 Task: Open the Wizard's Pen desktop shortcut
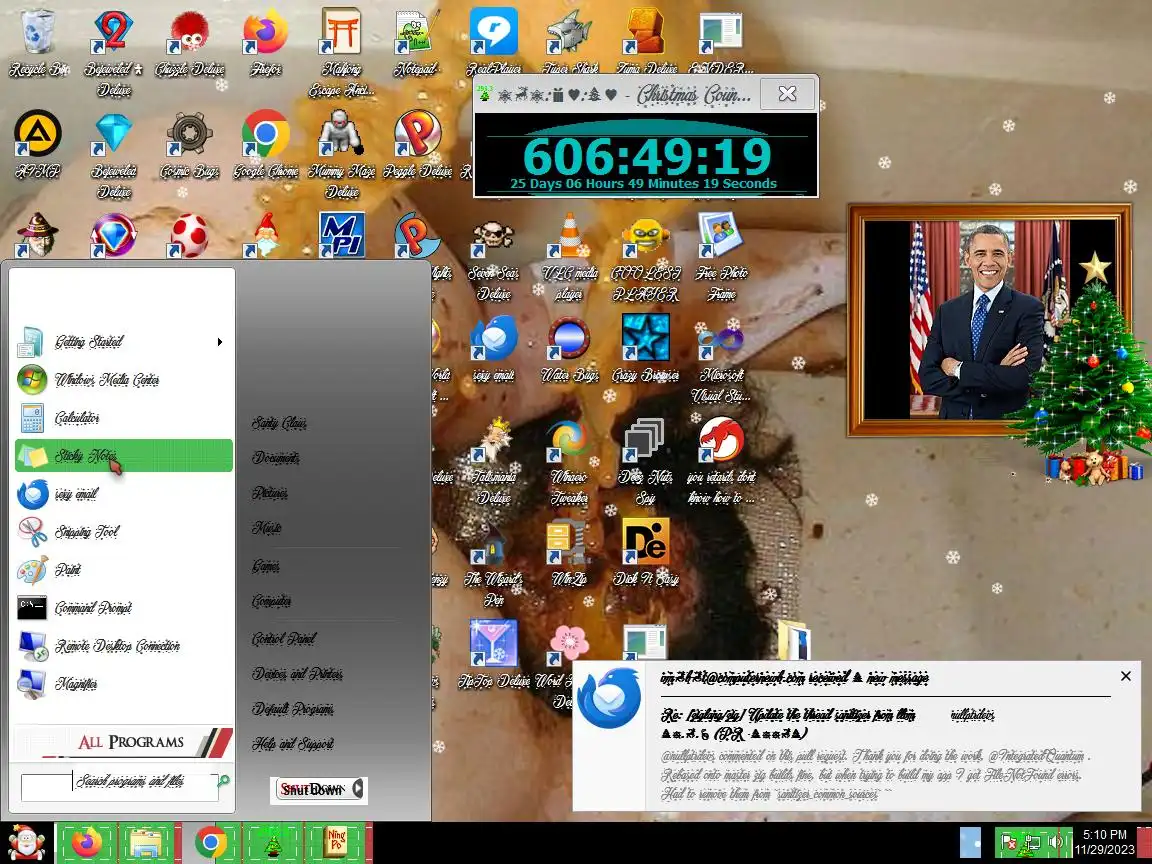pyautogui.click(x=493, y=561)
